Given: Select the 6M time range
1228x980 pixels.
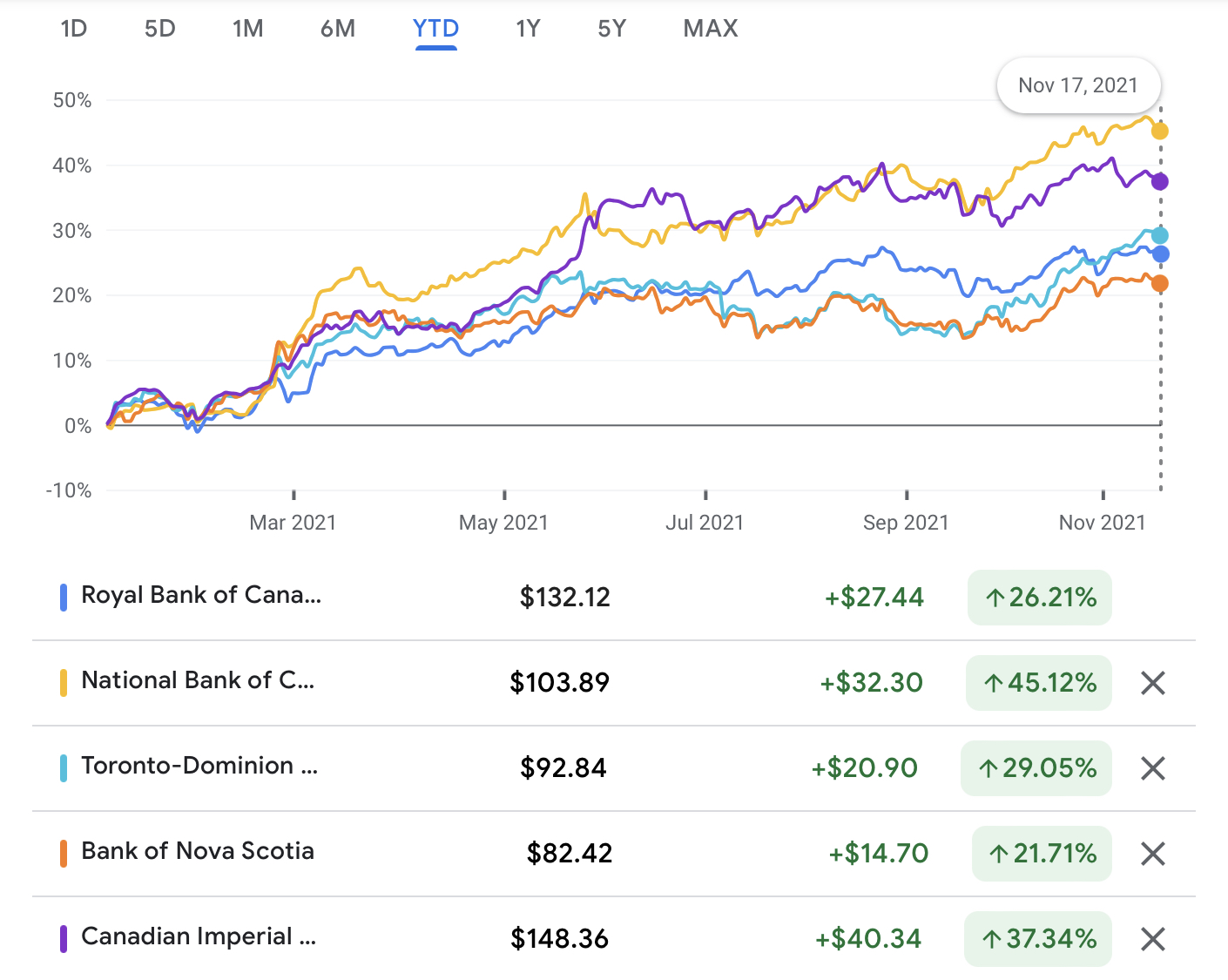Looking at the screenshot, I should click(x=338, y=29).
